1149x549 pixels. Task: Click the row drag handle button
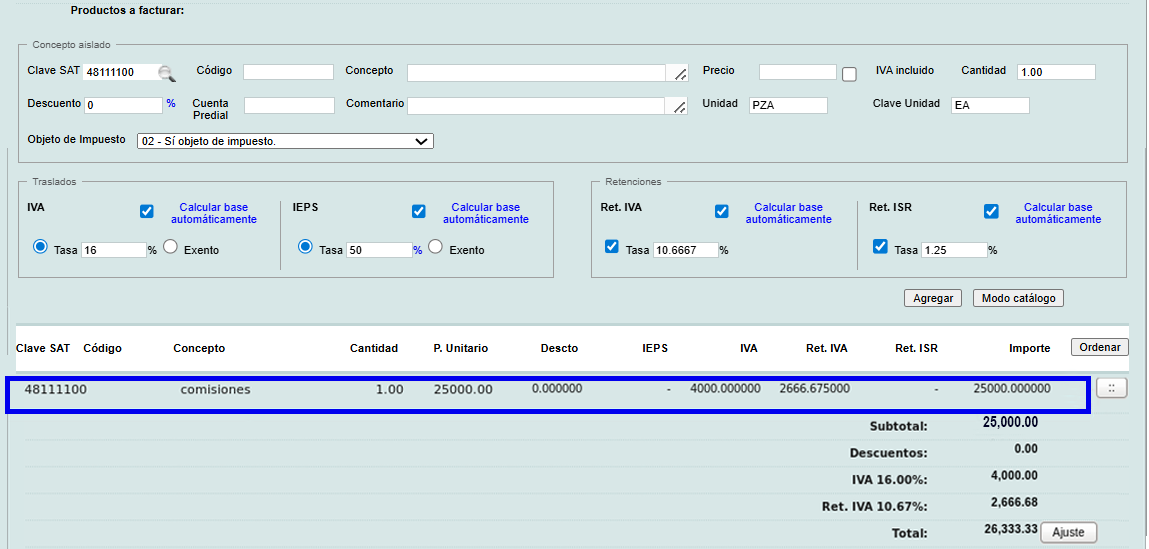coord(1111,388)
